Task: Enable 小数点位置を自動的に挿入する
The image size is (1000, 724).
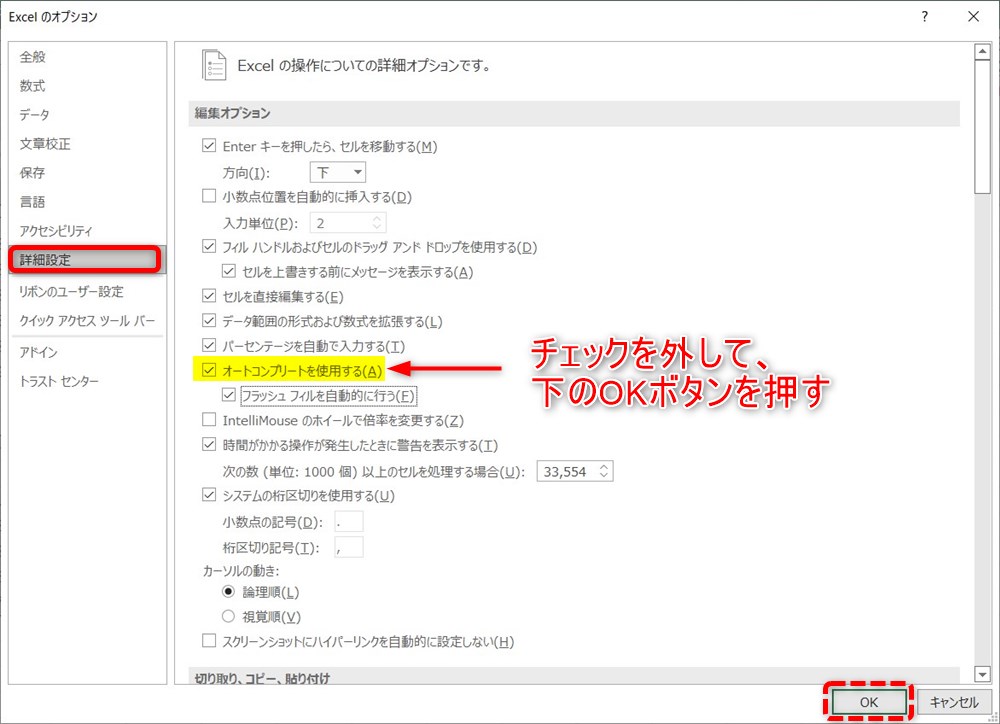Action: click(208, 196)
